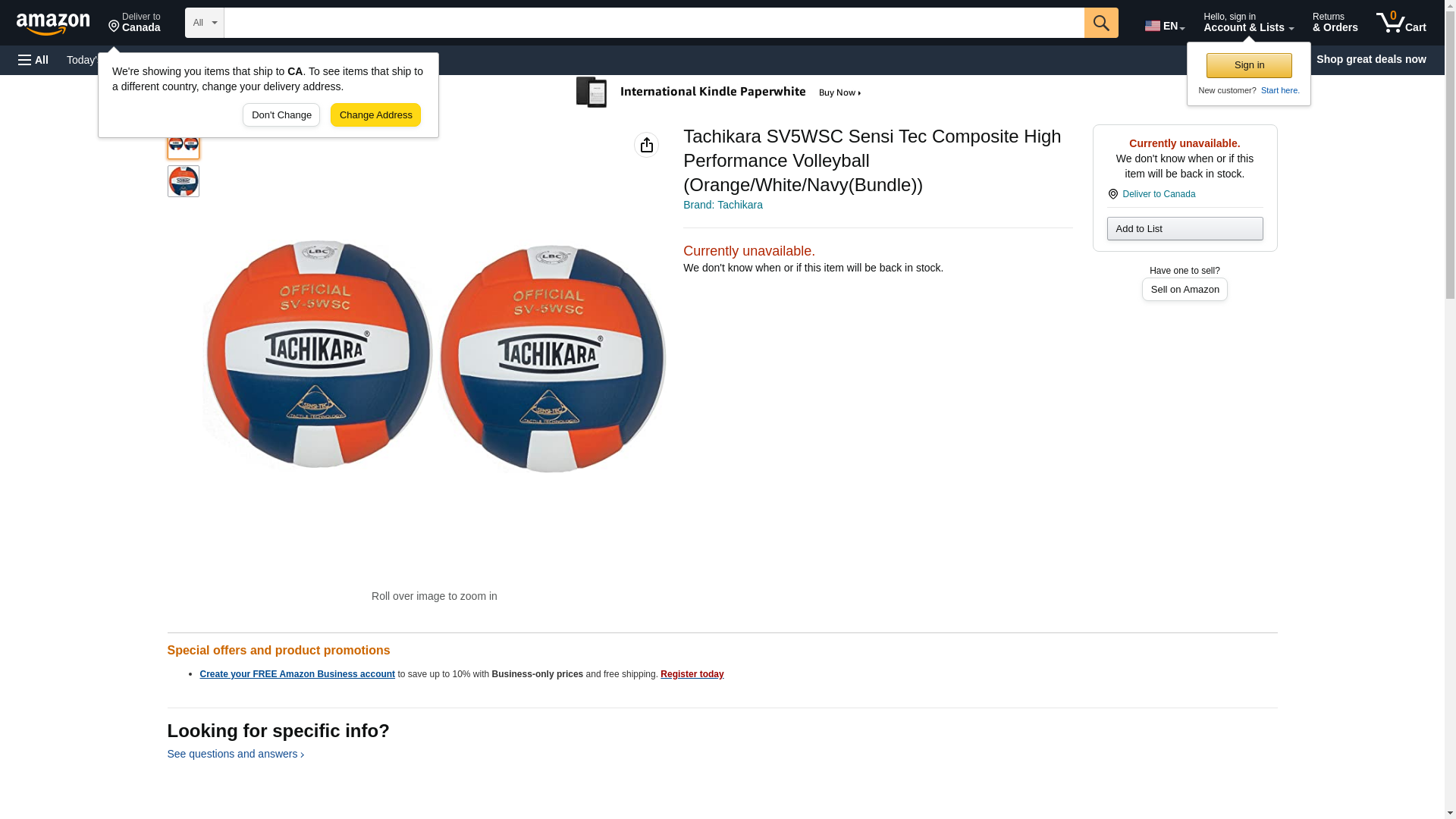Click into the search text field
Screen dimensions: 1456x819
[654, 23]
